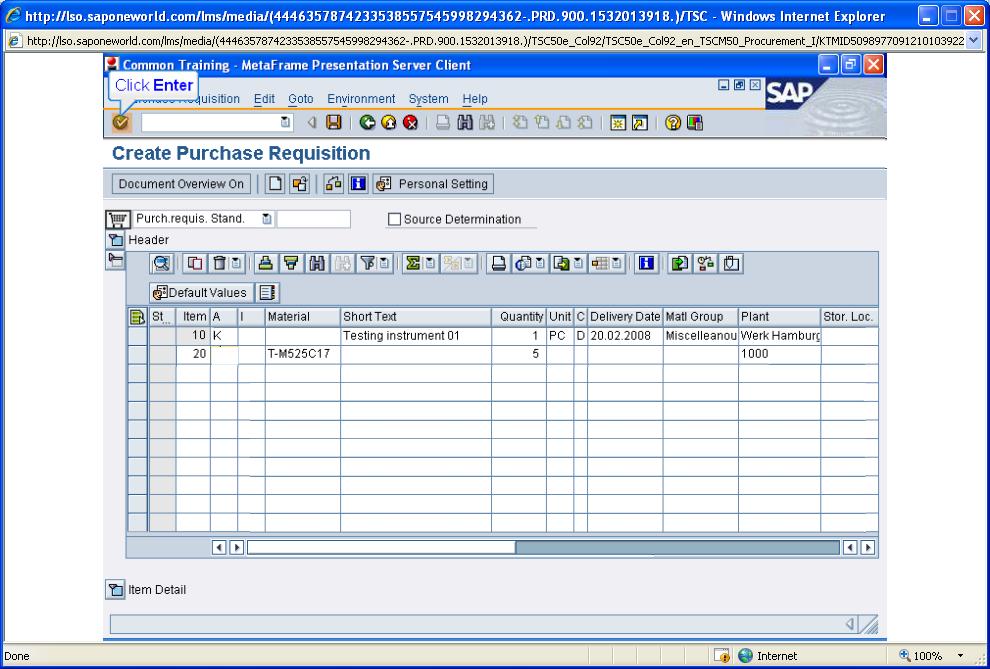The width and height of the screenshot is (990, 669).
Task: Click the Set filter funnel icon
Action: coord(367,263)
